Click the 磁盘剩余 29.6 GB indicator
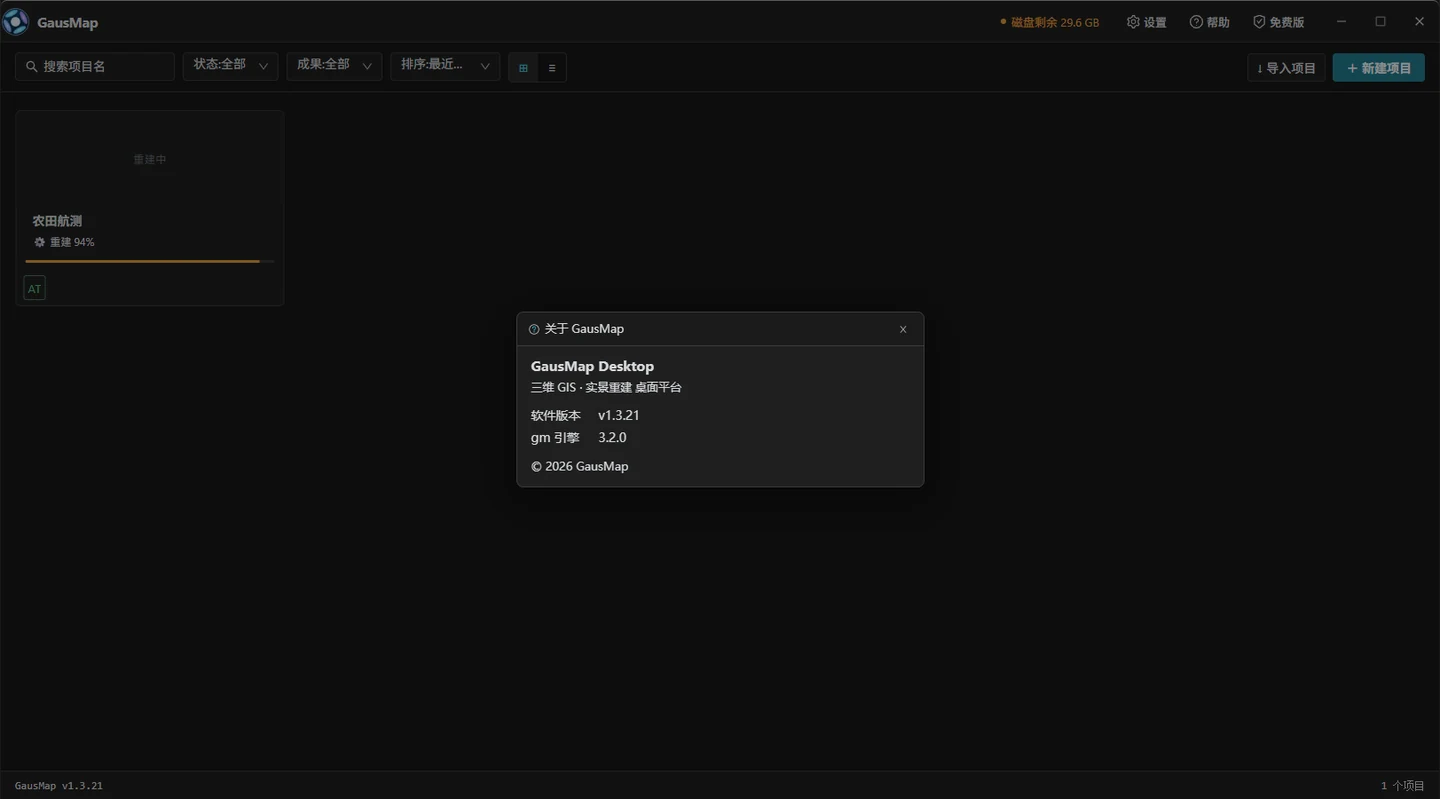The image size is (1440, 799). [x=1050, y=22]
